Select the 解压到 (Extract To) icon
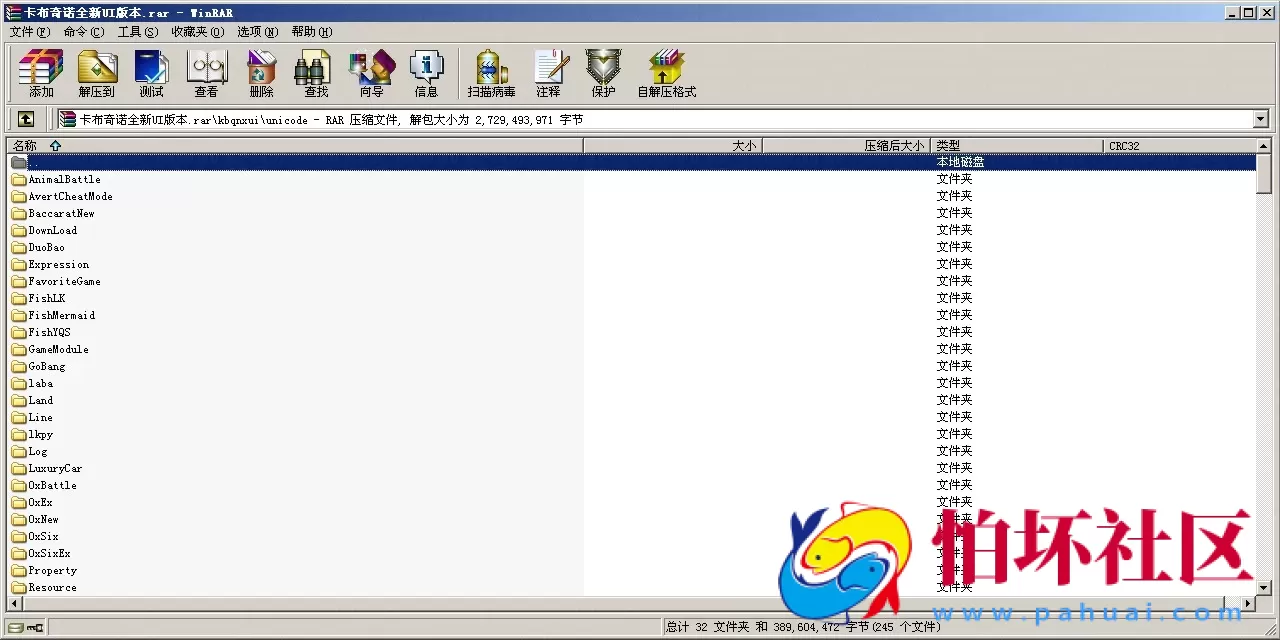This screenshot has width=1280, height=640. tap(97, 70)
